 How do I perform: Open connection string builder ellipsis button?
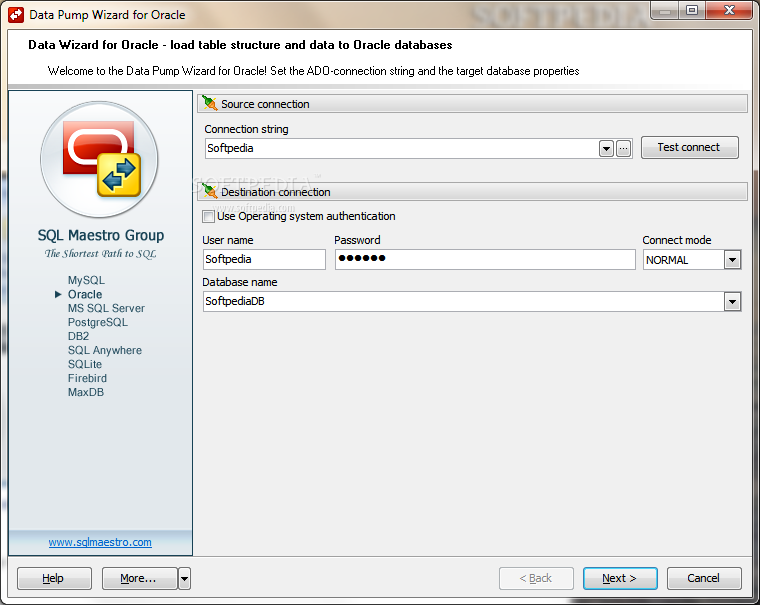coord(624,148)
